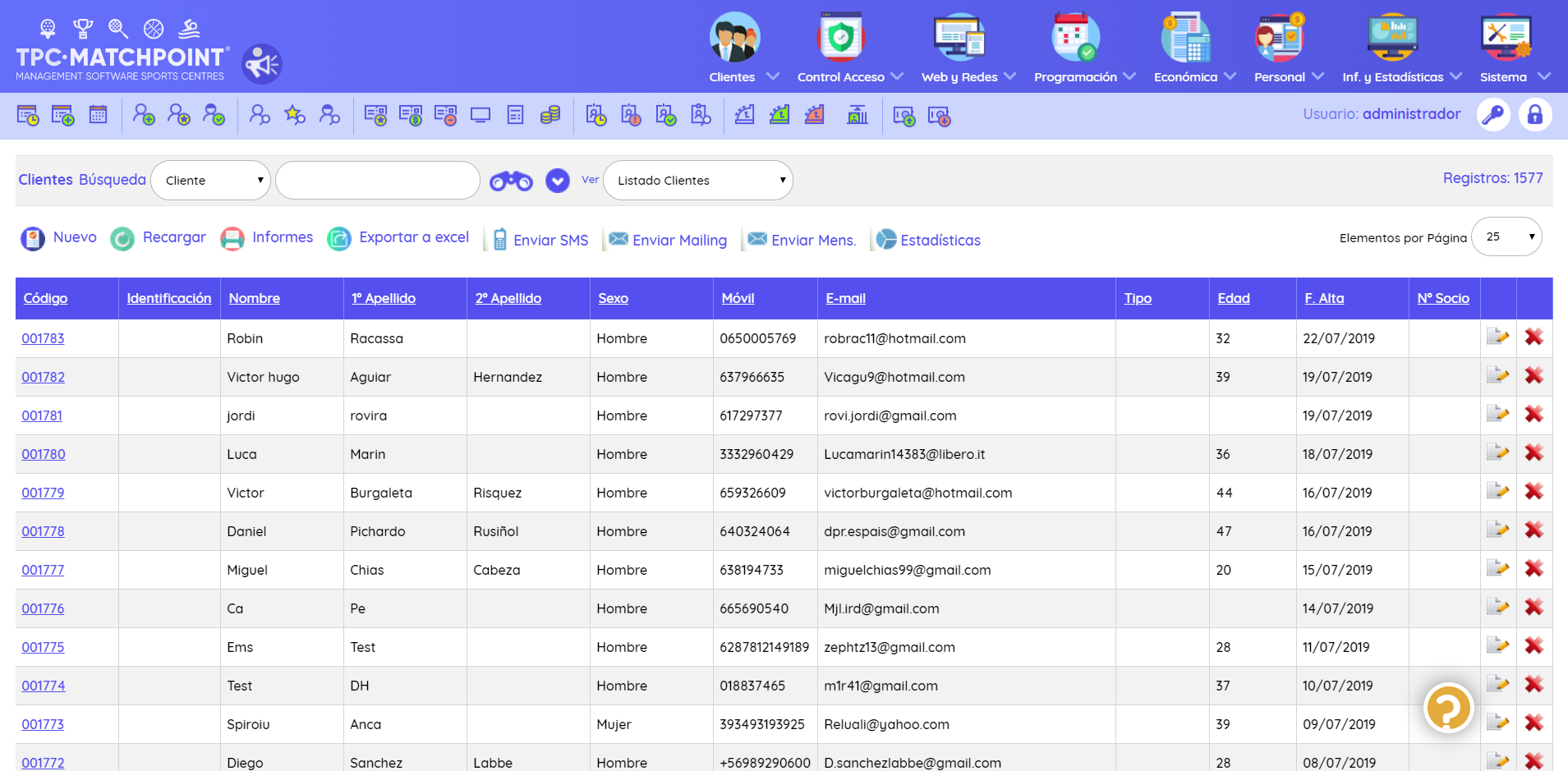Click the padlock lock-session icon
Screen dimensions: 1568x771
[x=1535, y=114]
